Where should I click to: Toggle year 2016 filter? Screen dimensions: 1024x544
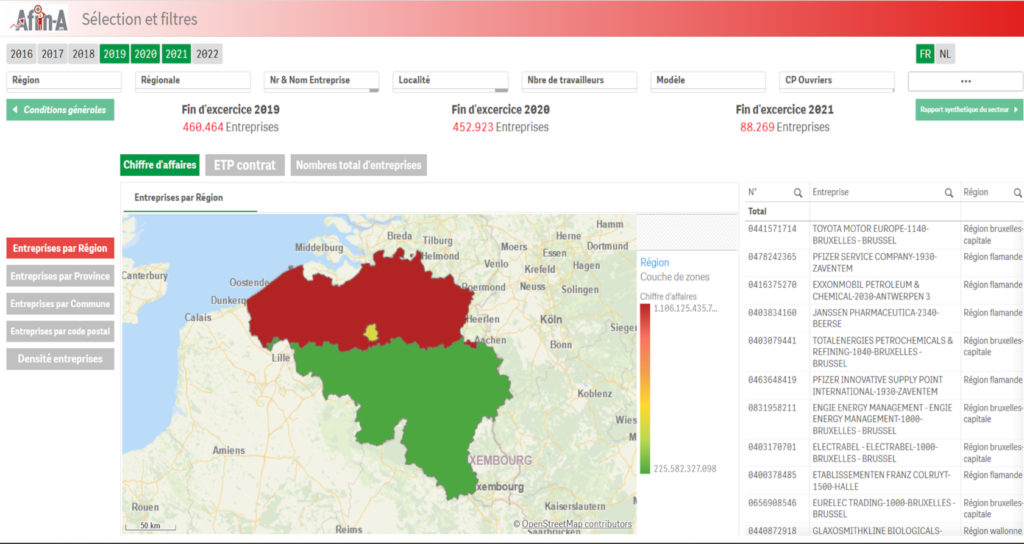click(x=22, y=54)
